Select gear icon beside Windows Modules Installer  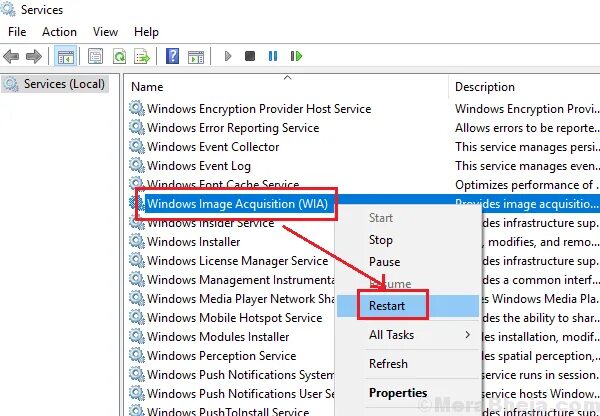point(137,336)
